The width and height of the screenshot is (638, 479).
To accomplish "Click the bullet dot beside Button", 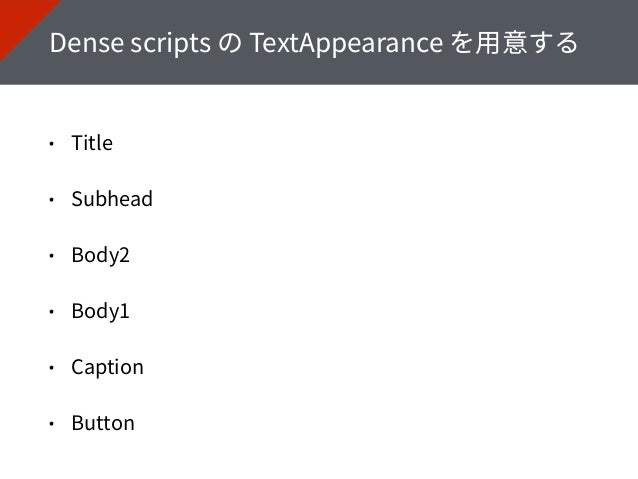I will coord(51,424).
